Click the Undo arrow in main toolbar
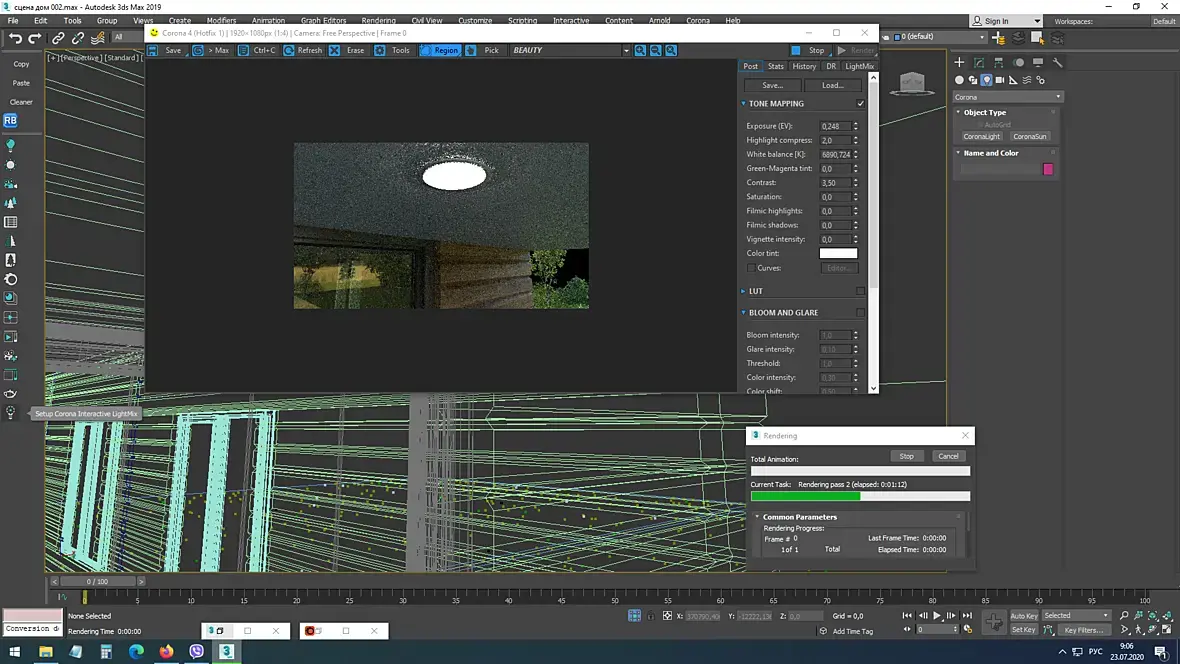 coord(15,38)
